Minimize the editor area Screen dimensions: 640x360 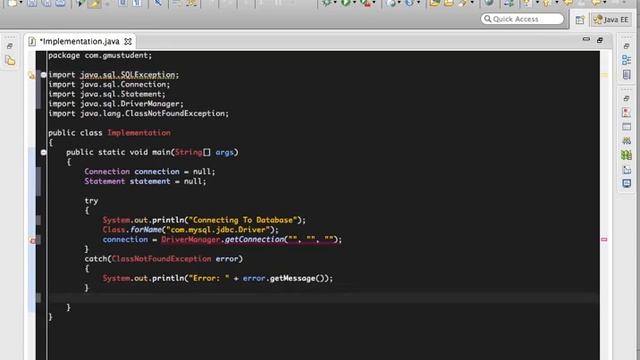click(586, 40)
